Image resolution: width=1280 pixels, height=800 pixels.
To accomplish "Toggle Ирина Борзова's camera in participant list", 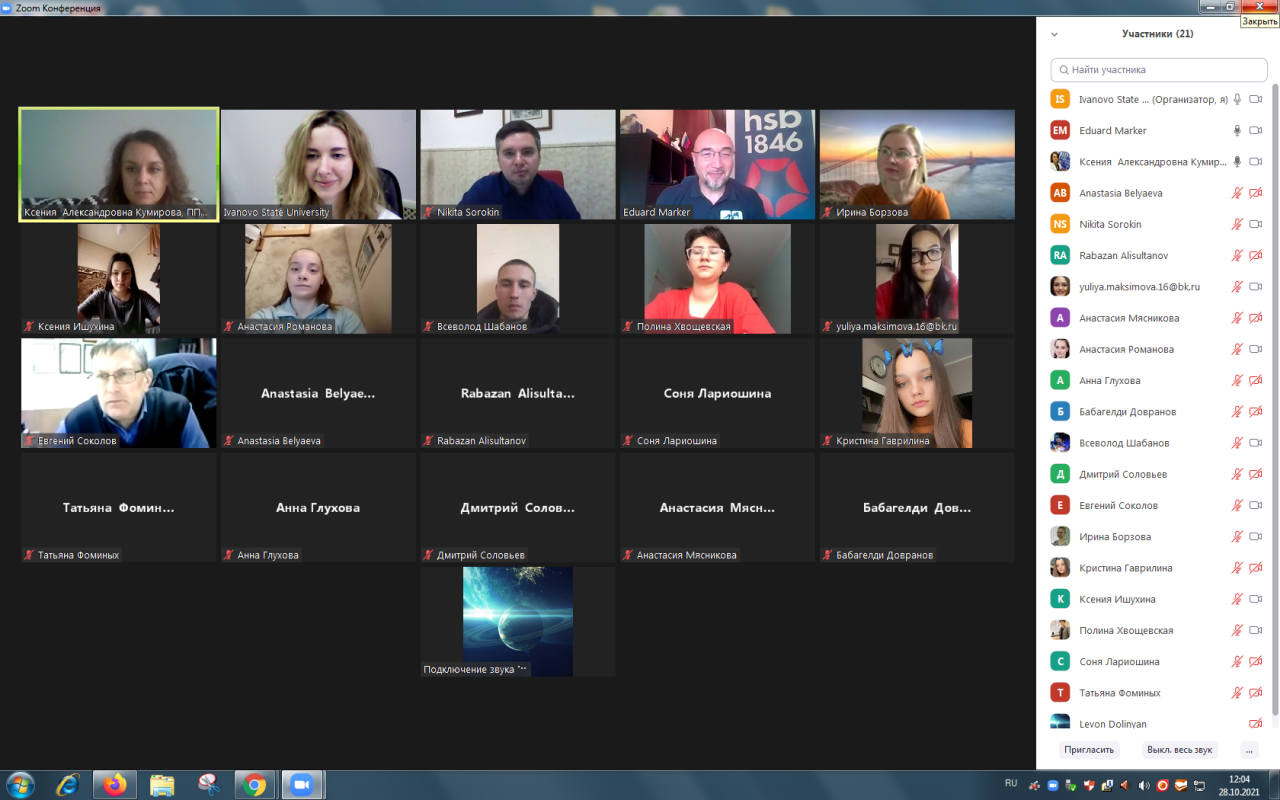I will [1255, 537].
